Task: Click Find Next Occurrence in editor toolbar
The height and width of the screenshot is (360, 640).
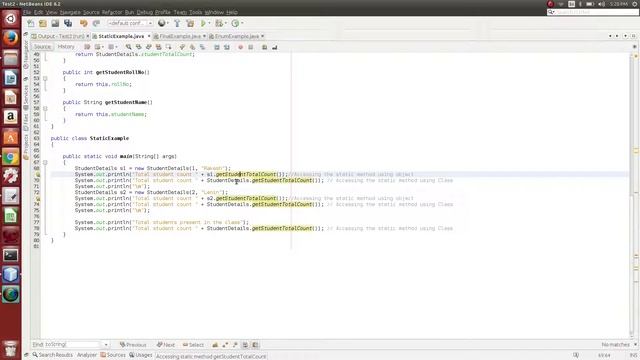Action: pos(149,47)
